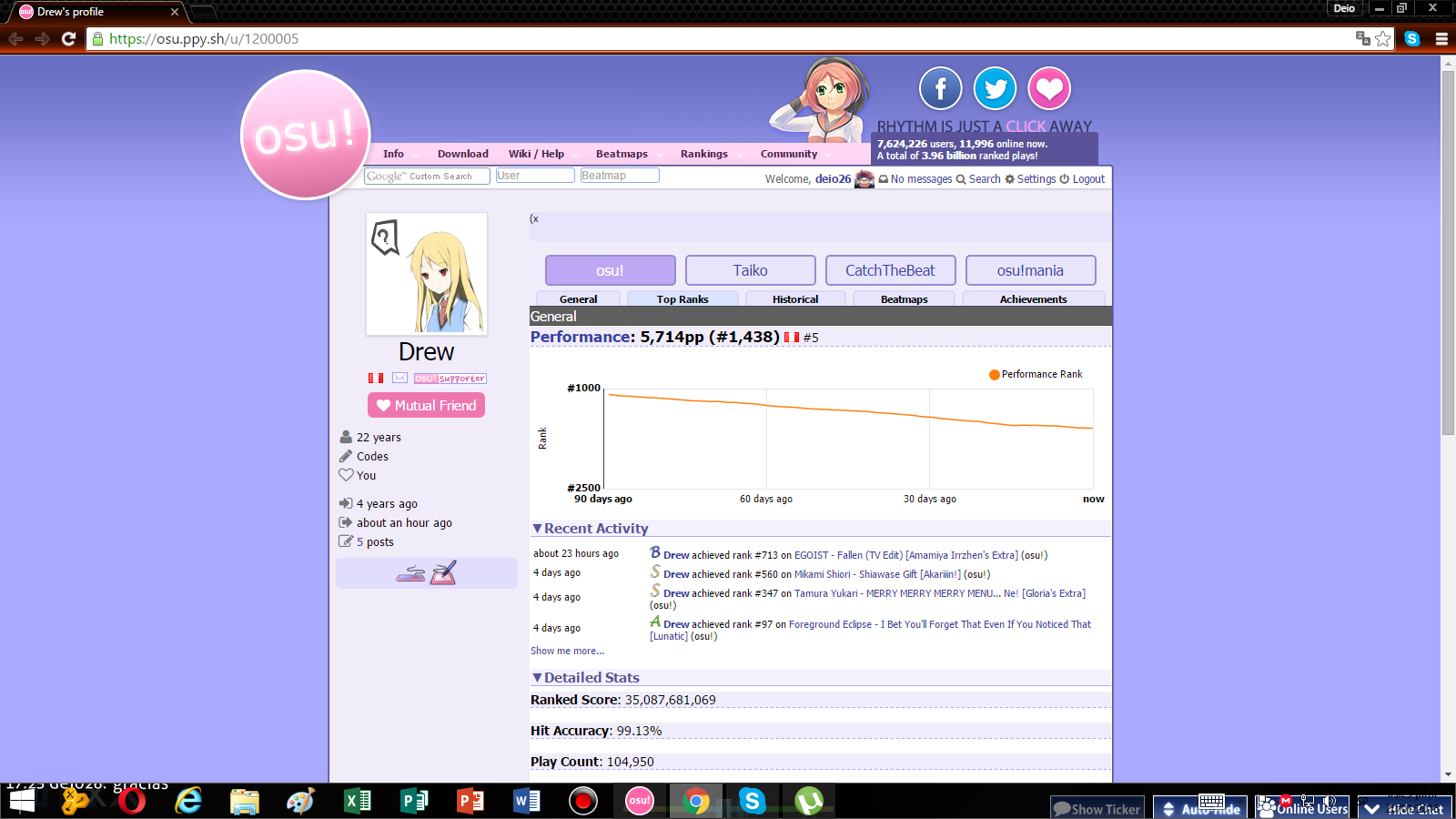Click the envelope message icon under Drew
Image resolution: width=1456 pixels, height=819 pixels.
(400, 378)
